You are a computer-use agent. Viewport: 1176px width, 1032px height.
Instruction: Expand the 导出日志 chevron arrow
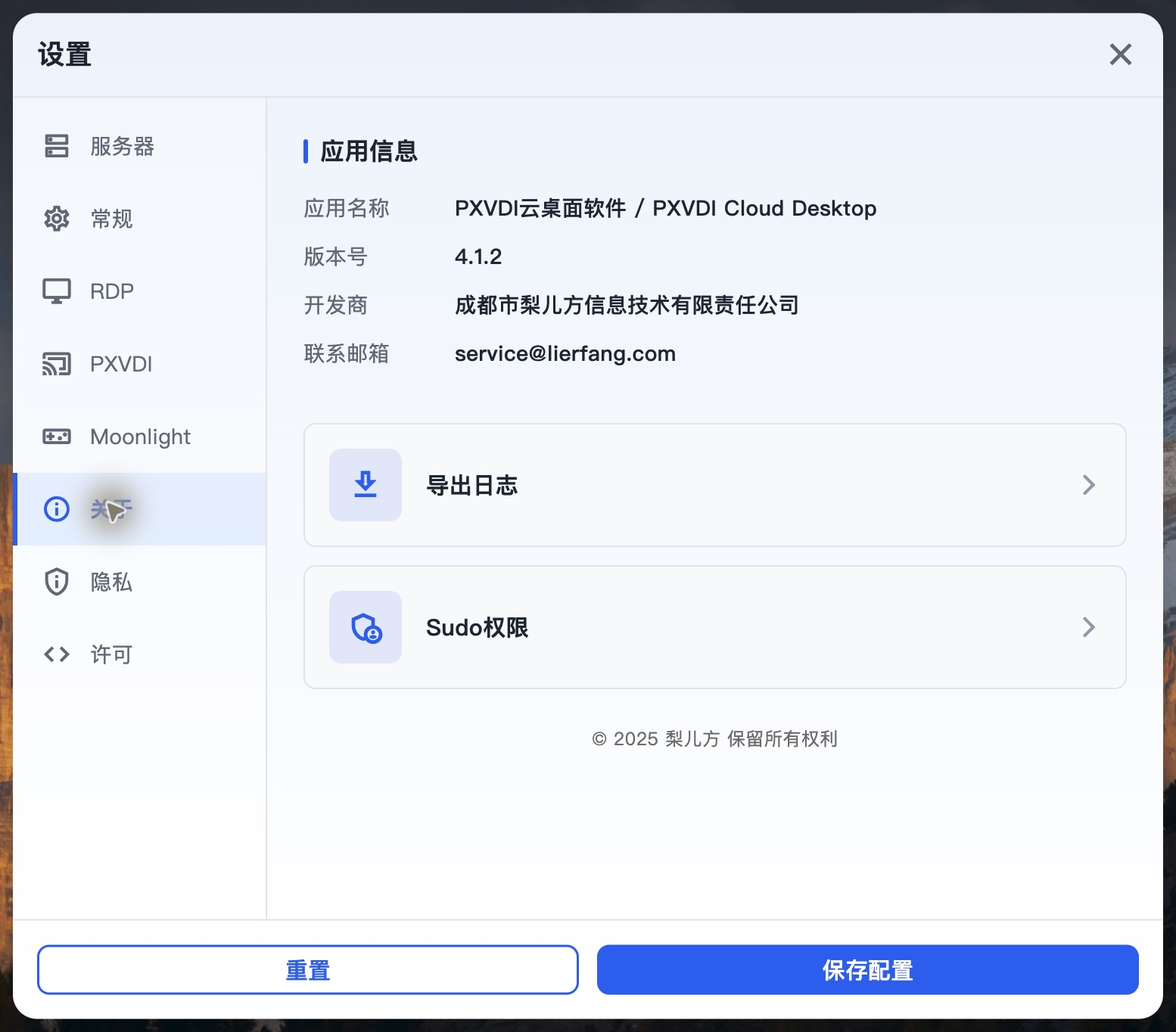point(1089,485)
